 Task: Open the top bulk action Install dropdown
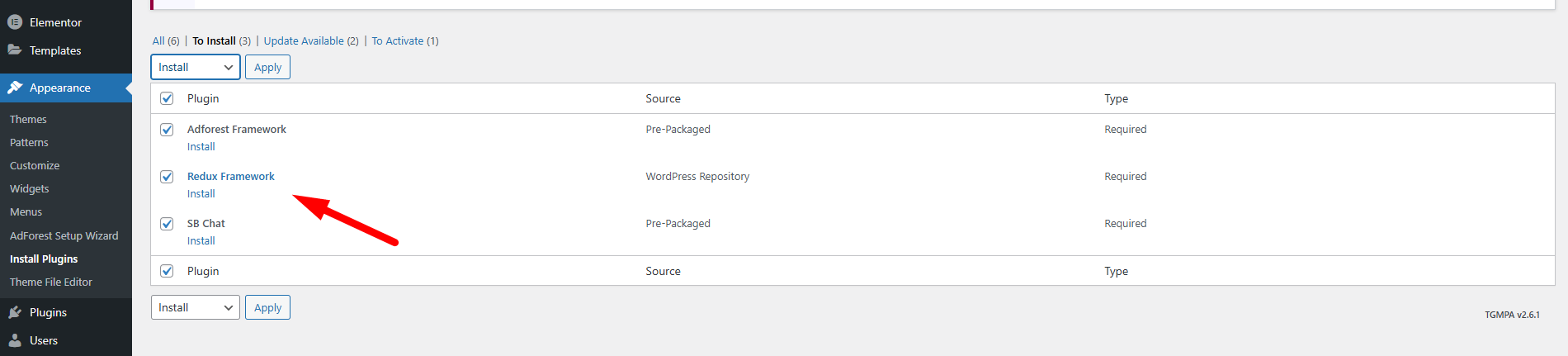click(196, 67)
